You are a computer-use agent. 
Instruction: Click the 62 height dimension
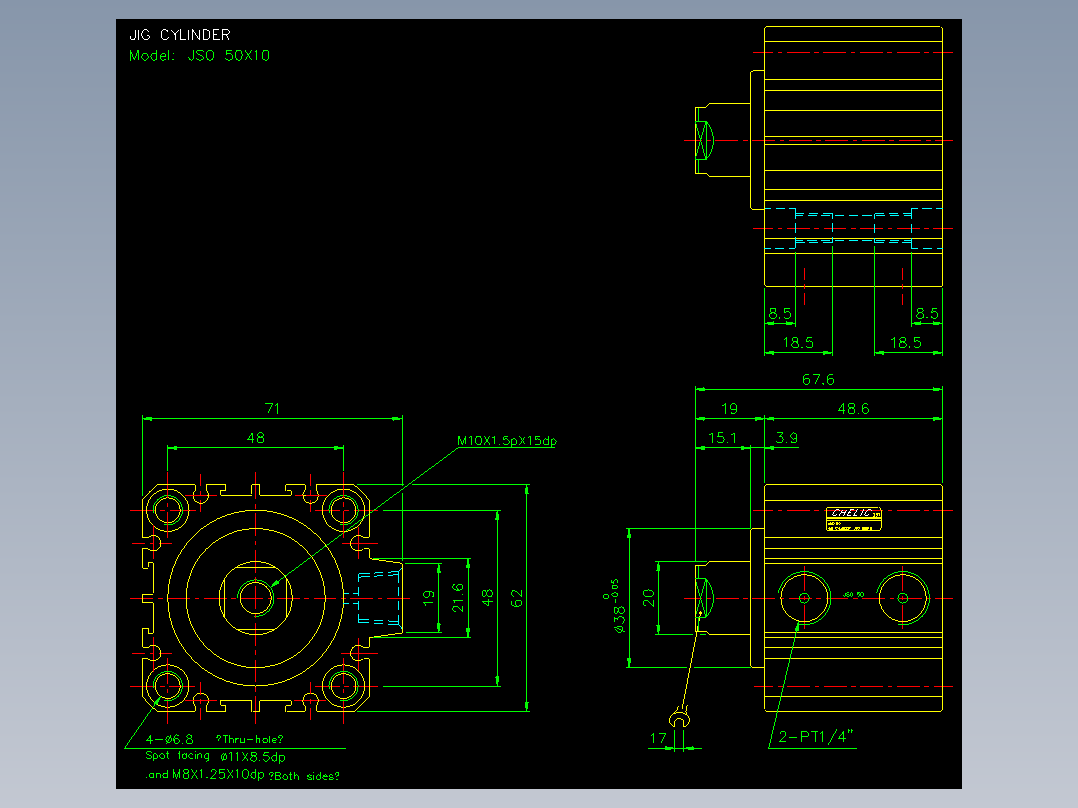click(517, 598)
